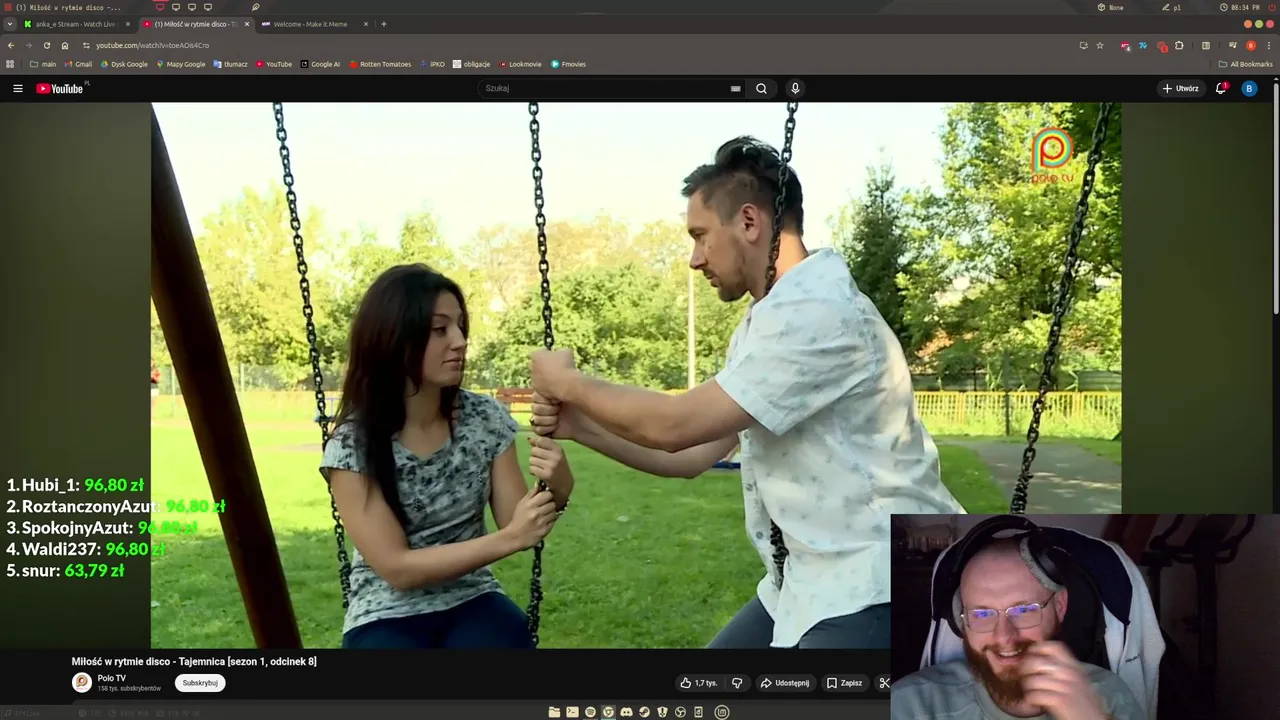Open the Lookmovie bookmark
1280x720 pixels.
[x=520, y=64]
